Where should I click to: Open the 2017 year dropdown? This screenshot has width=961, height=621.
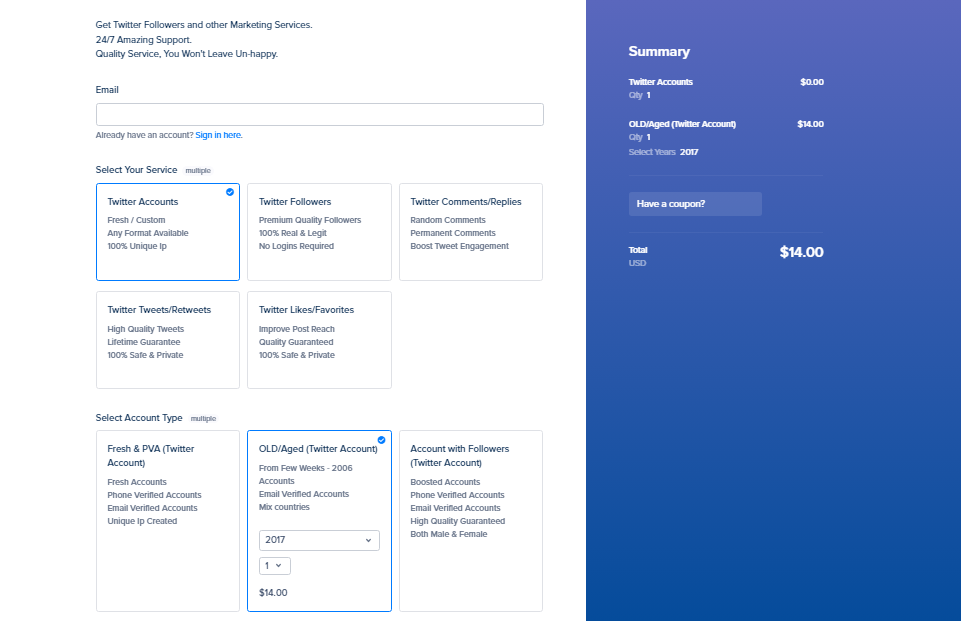point(319,540)
